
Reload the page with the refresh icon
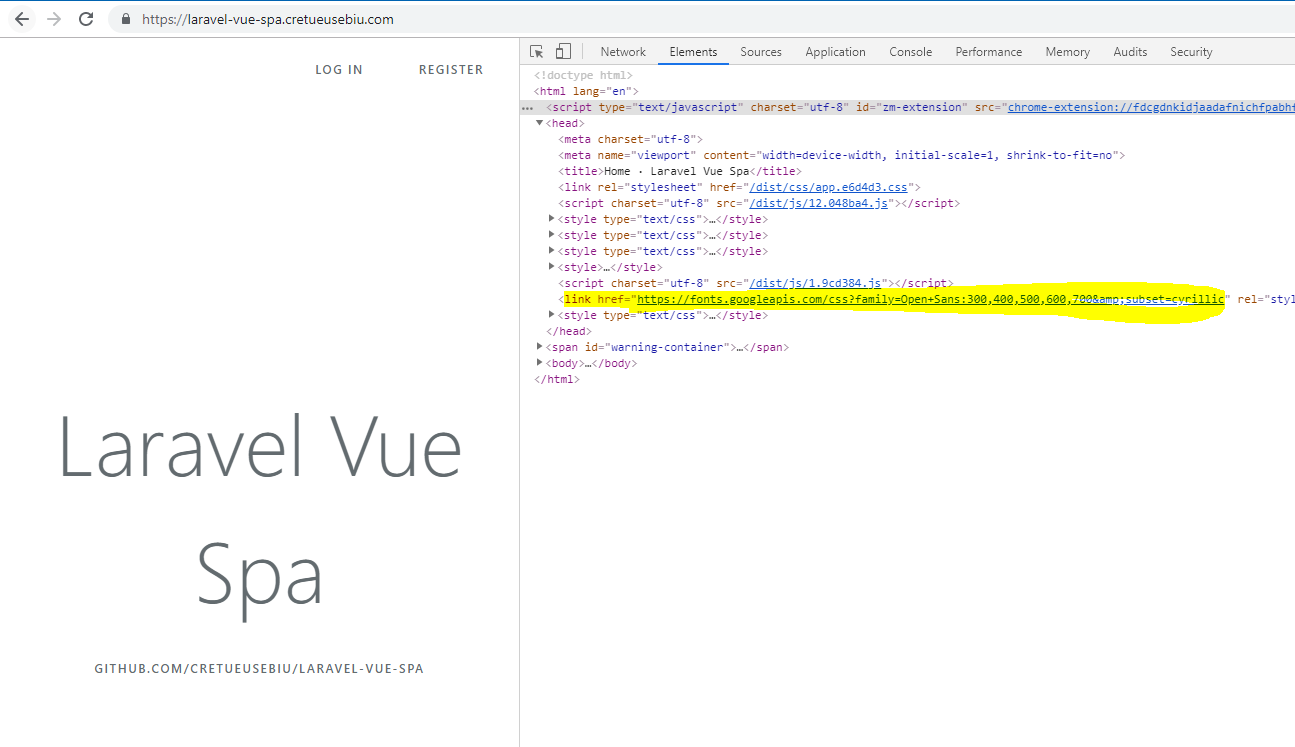[x=86, y=18]
